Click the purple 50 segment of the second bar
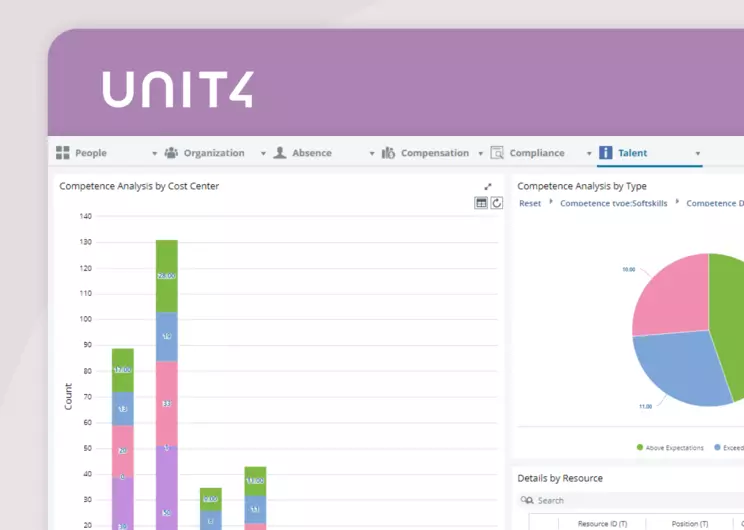This screenshot has width=744, height=530. pos(167,489)
